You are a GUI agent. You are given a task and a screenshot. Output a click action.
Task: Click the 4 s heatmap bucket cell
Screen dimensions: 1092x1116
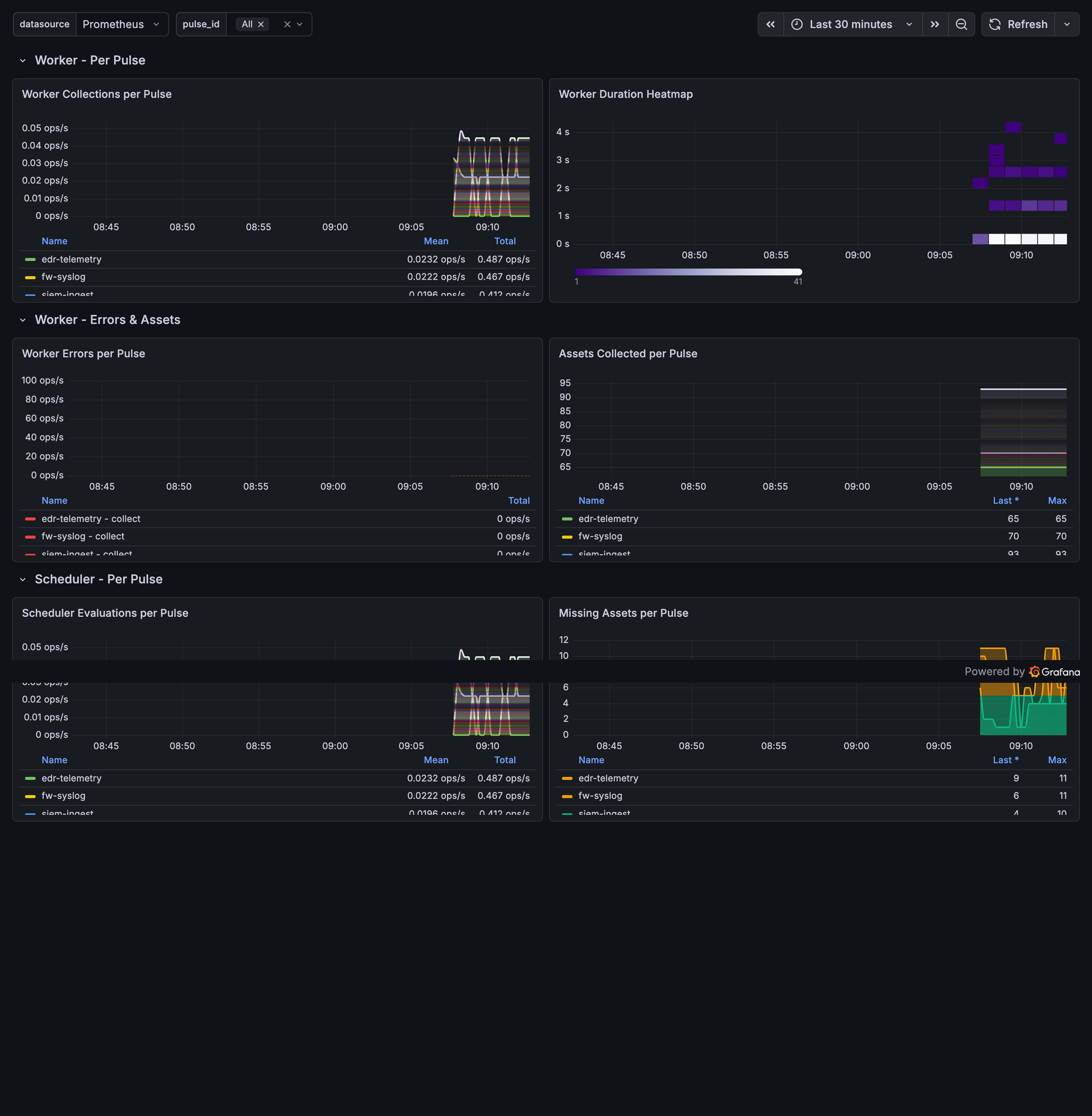[1013, 127]
